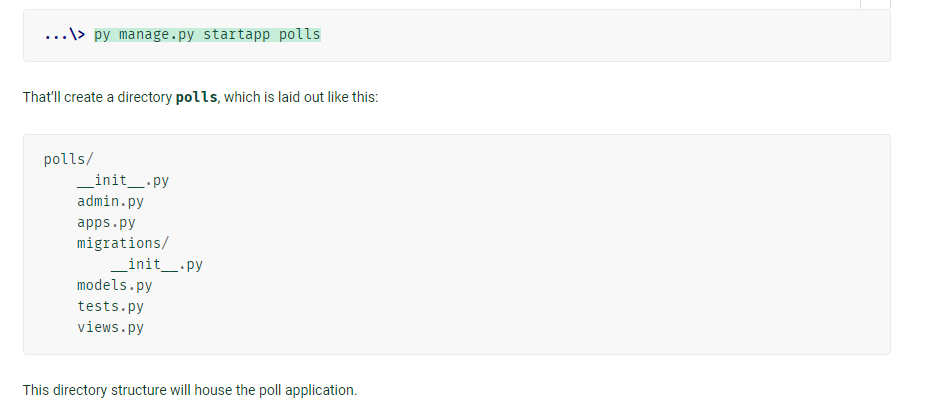Select the 'polls/' root directory line
937x417 pixels.
coord(69,160)
